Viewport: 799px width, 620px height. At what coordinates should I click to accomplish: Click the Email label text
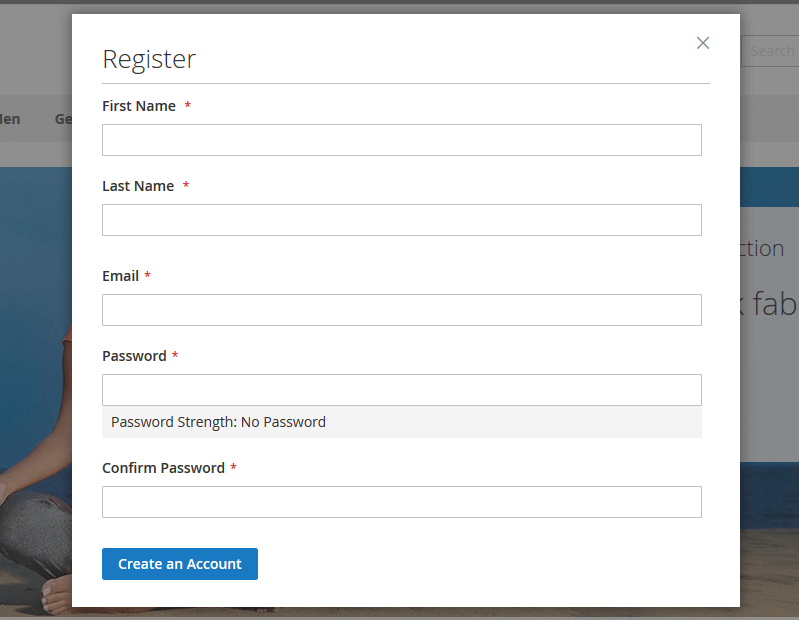tap(120, 276)
